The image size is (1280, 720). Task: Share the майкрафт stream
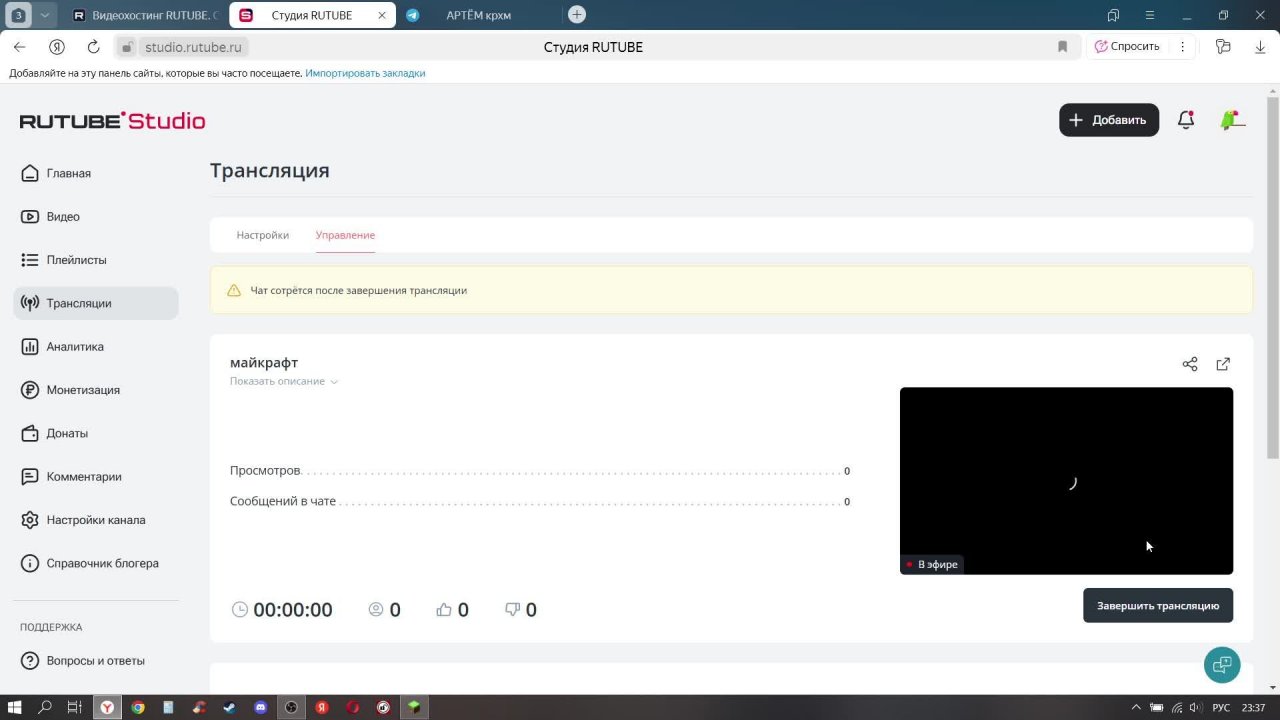pyautogui.click(x=1190, y=364)
